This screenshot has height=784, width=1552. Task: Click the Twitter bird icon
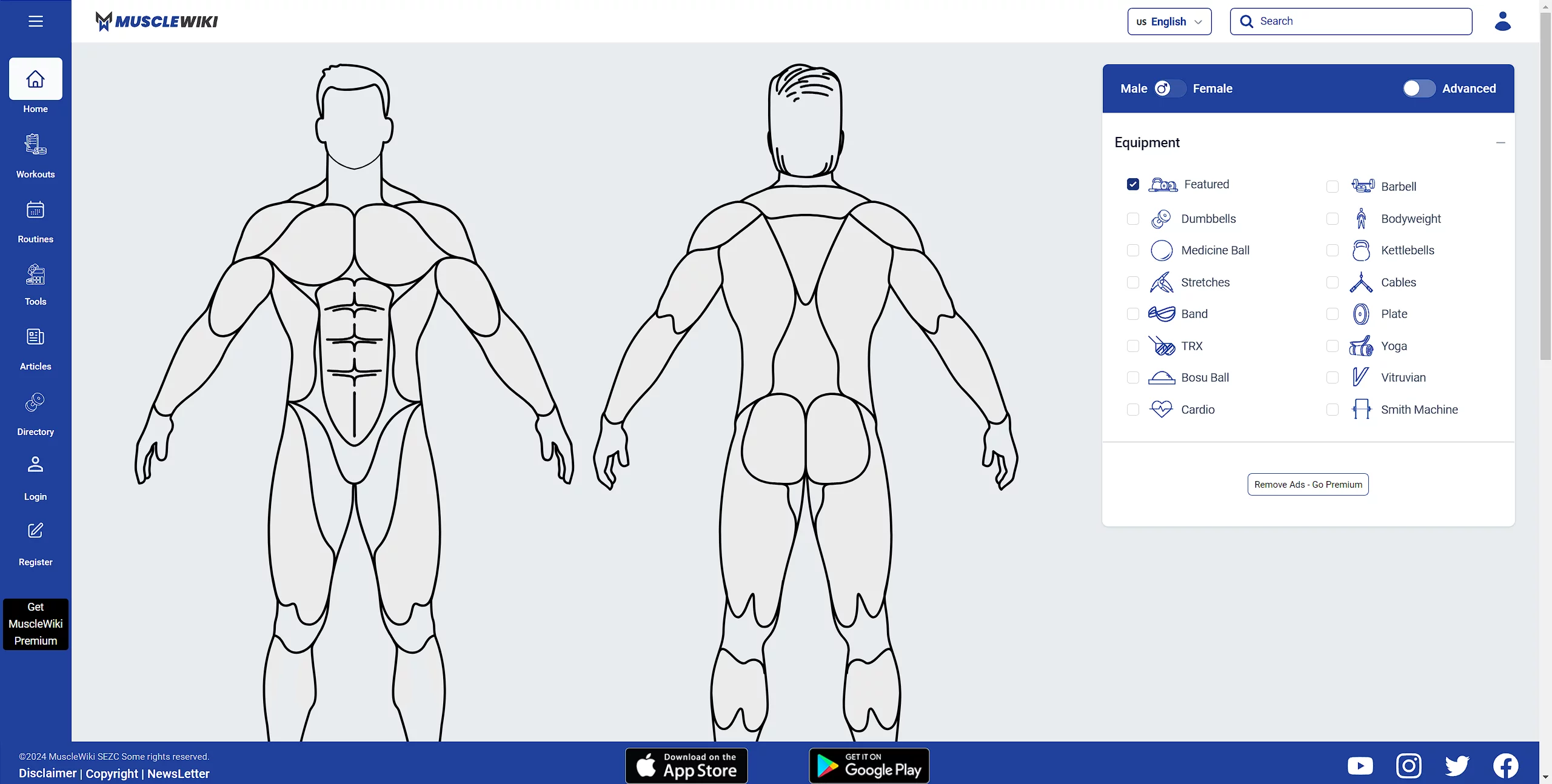pyautogui.click(x=1457, y=766)
